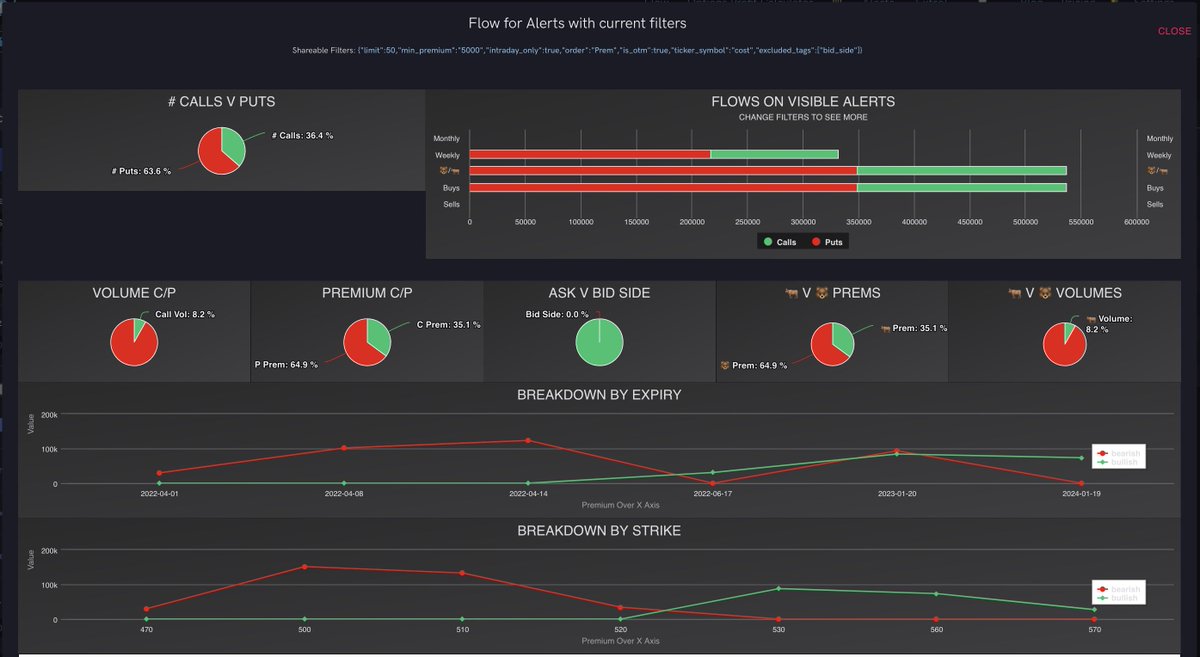
Task: Click the 'CHANGE FILTERS TO SEE MORE' subtitle
Action: [x=803, y=117]
